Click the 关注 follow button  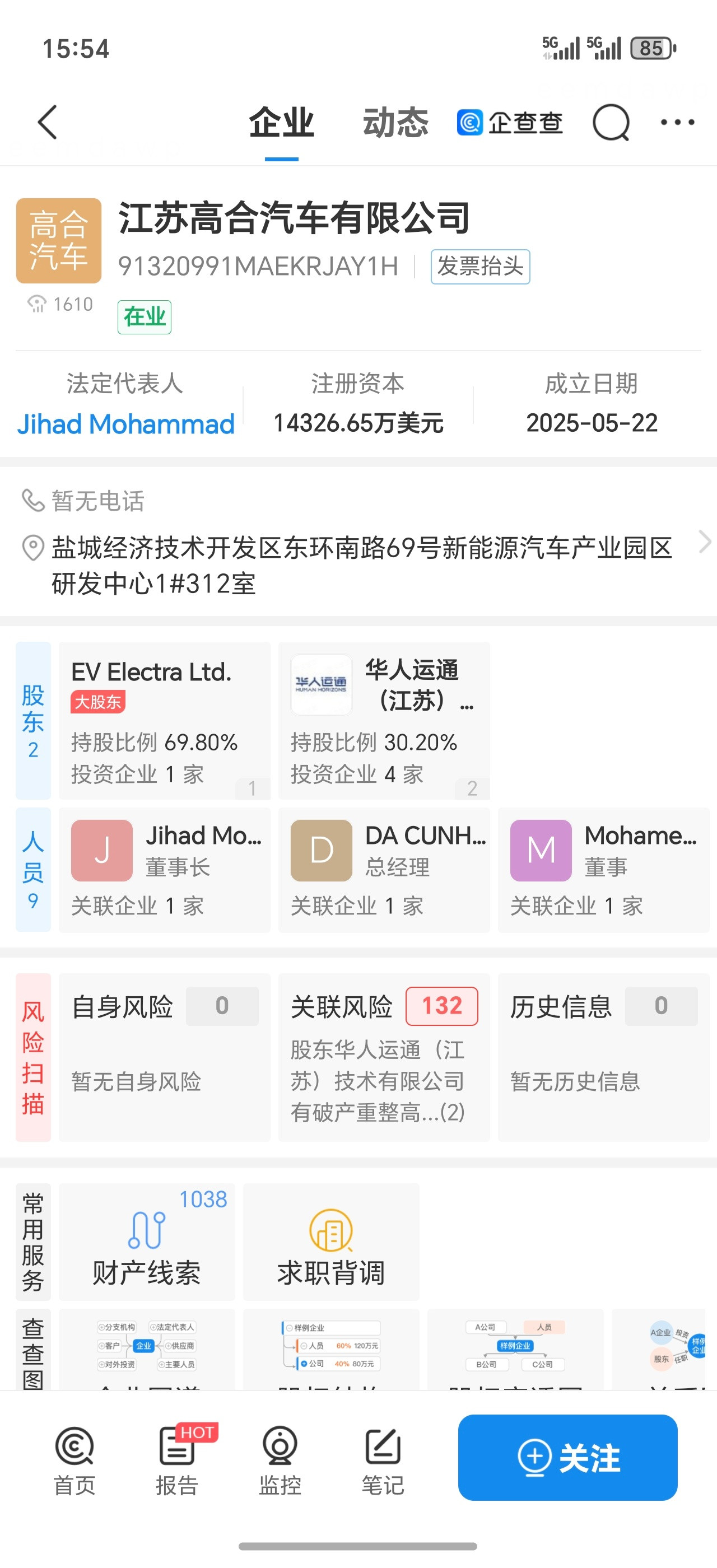[x=567, y=1457]
